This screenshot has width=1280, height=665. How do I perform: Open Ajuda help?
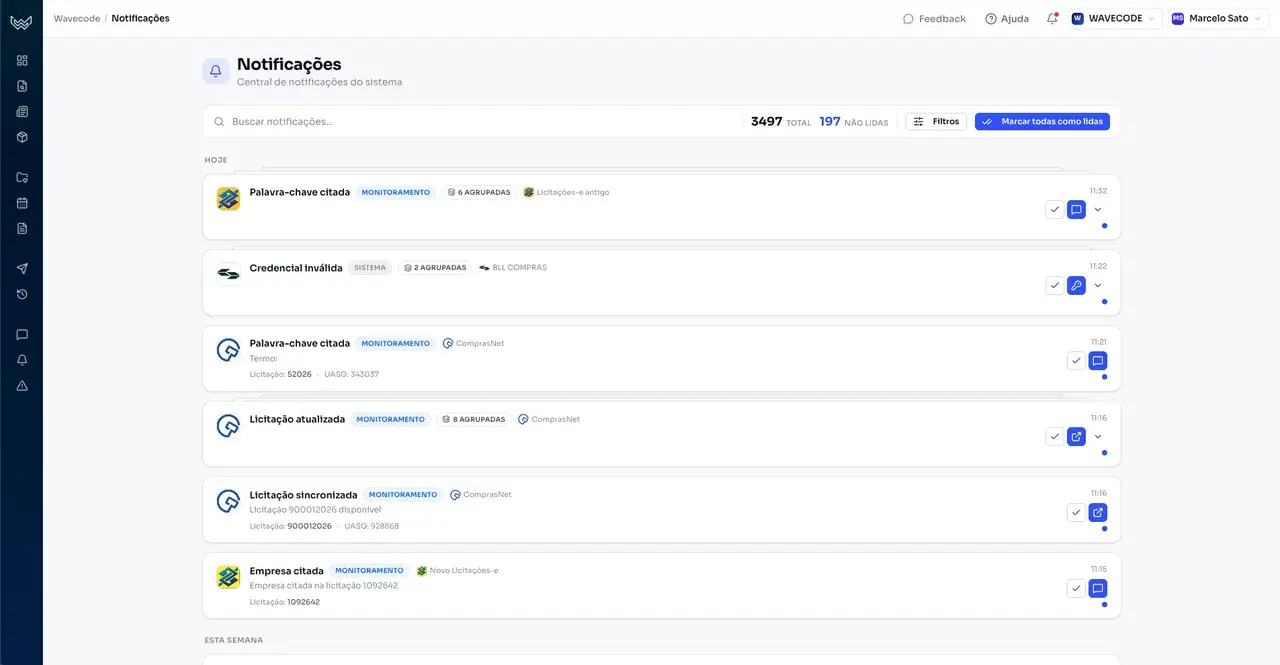[x=1007, y=18]
